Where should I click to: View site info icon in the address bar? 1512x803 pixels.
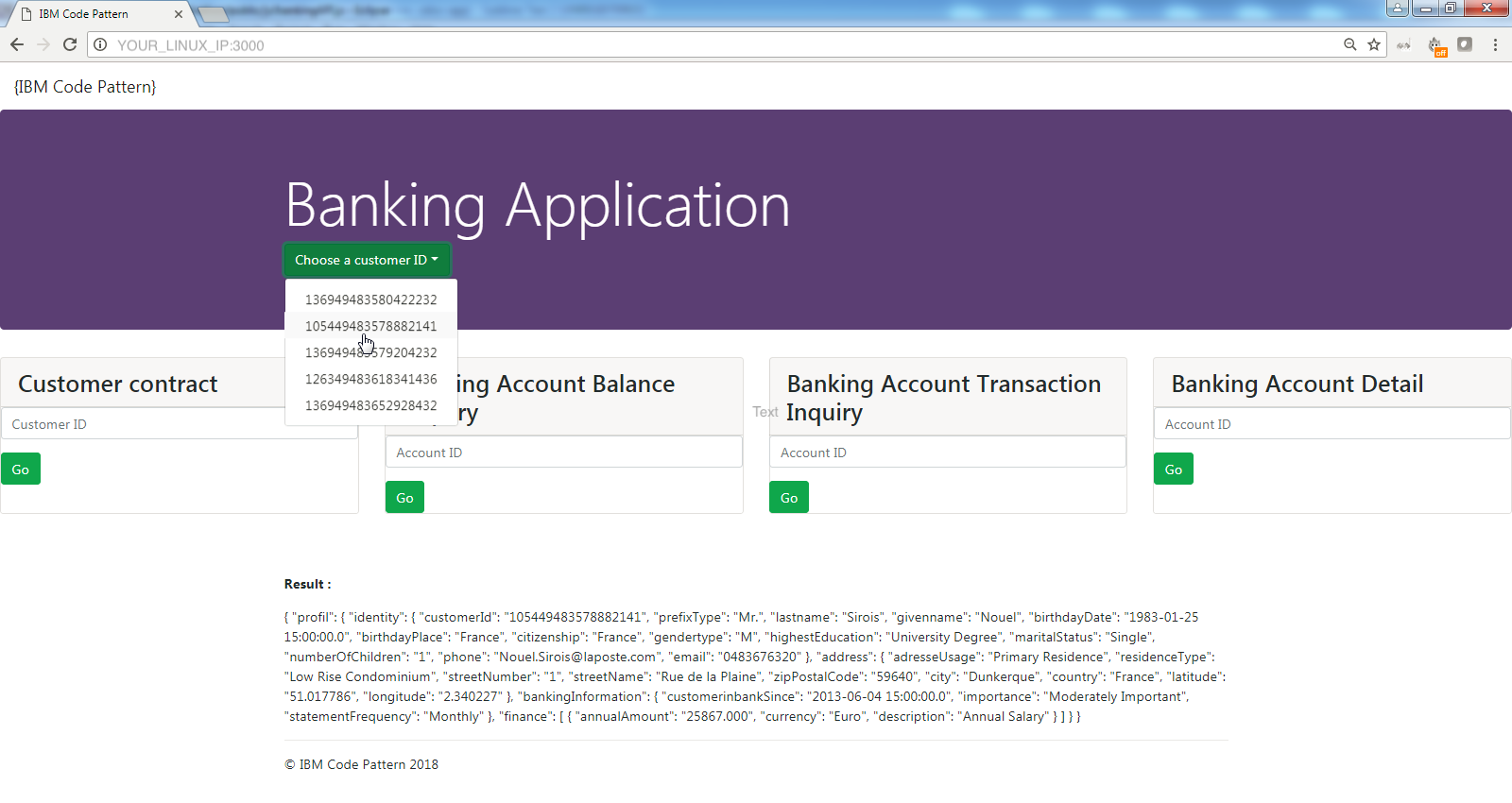pos(100,44)
